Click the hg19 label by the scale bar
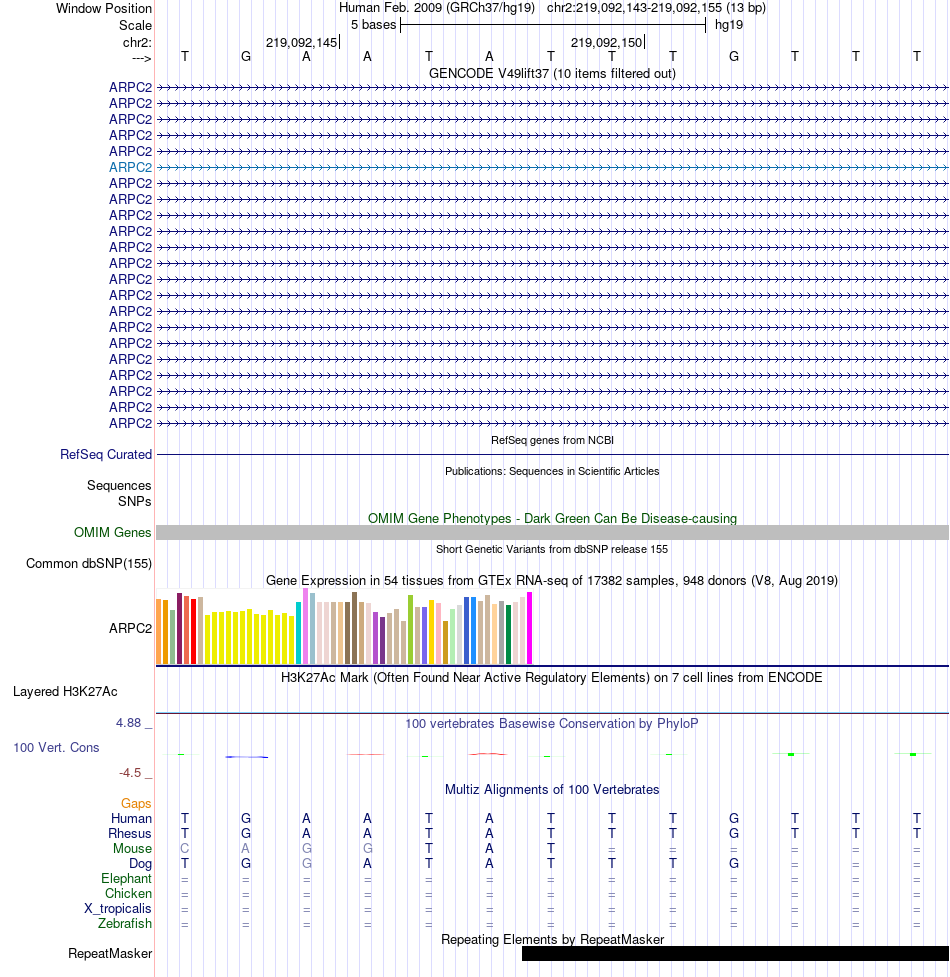950x977 pixels. coord(729,25)
